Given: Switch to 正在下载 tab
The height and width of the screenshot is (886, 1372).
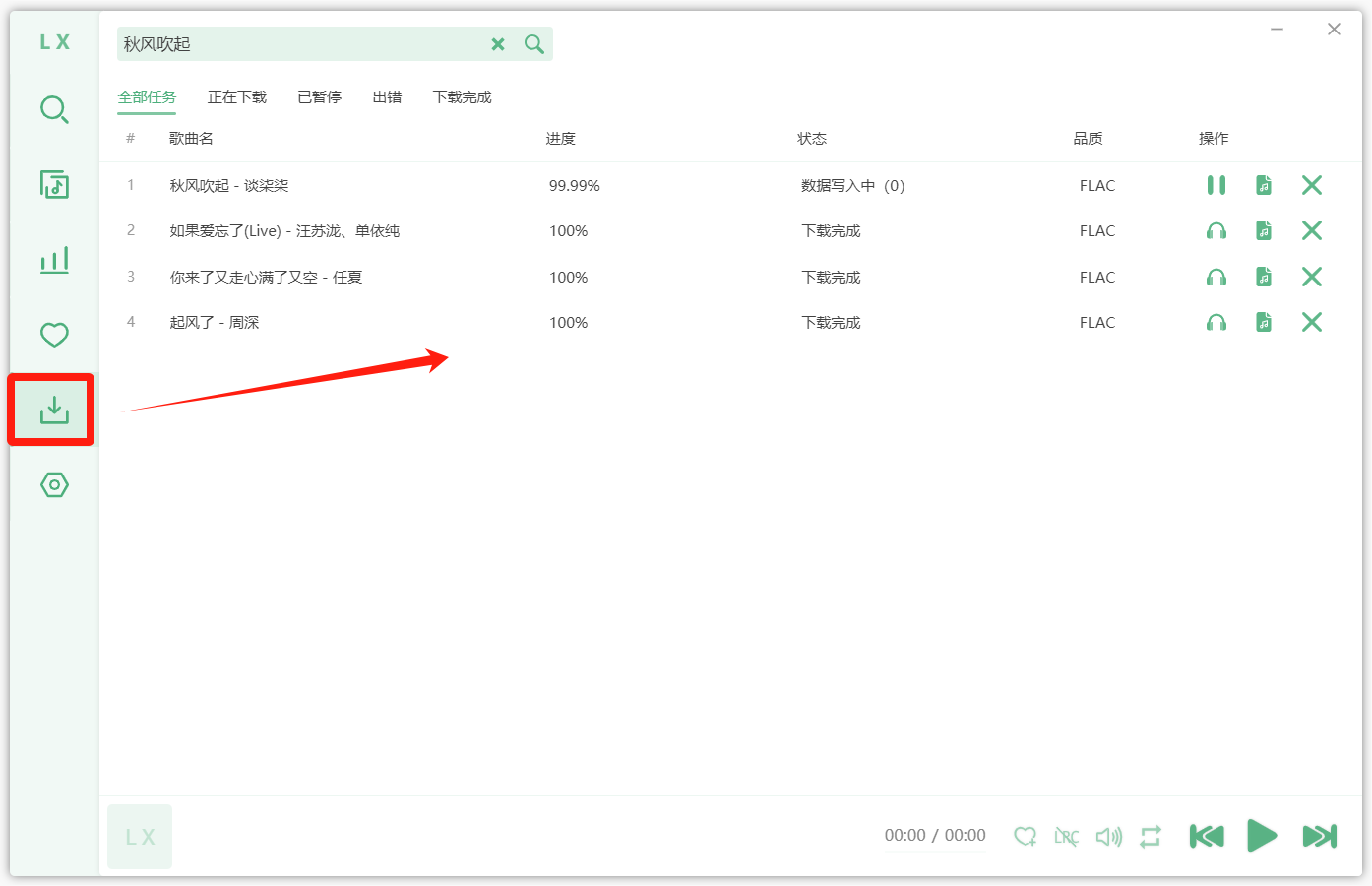Looking at the screenshot, I should pyautogui.click(x=237, y=97).
